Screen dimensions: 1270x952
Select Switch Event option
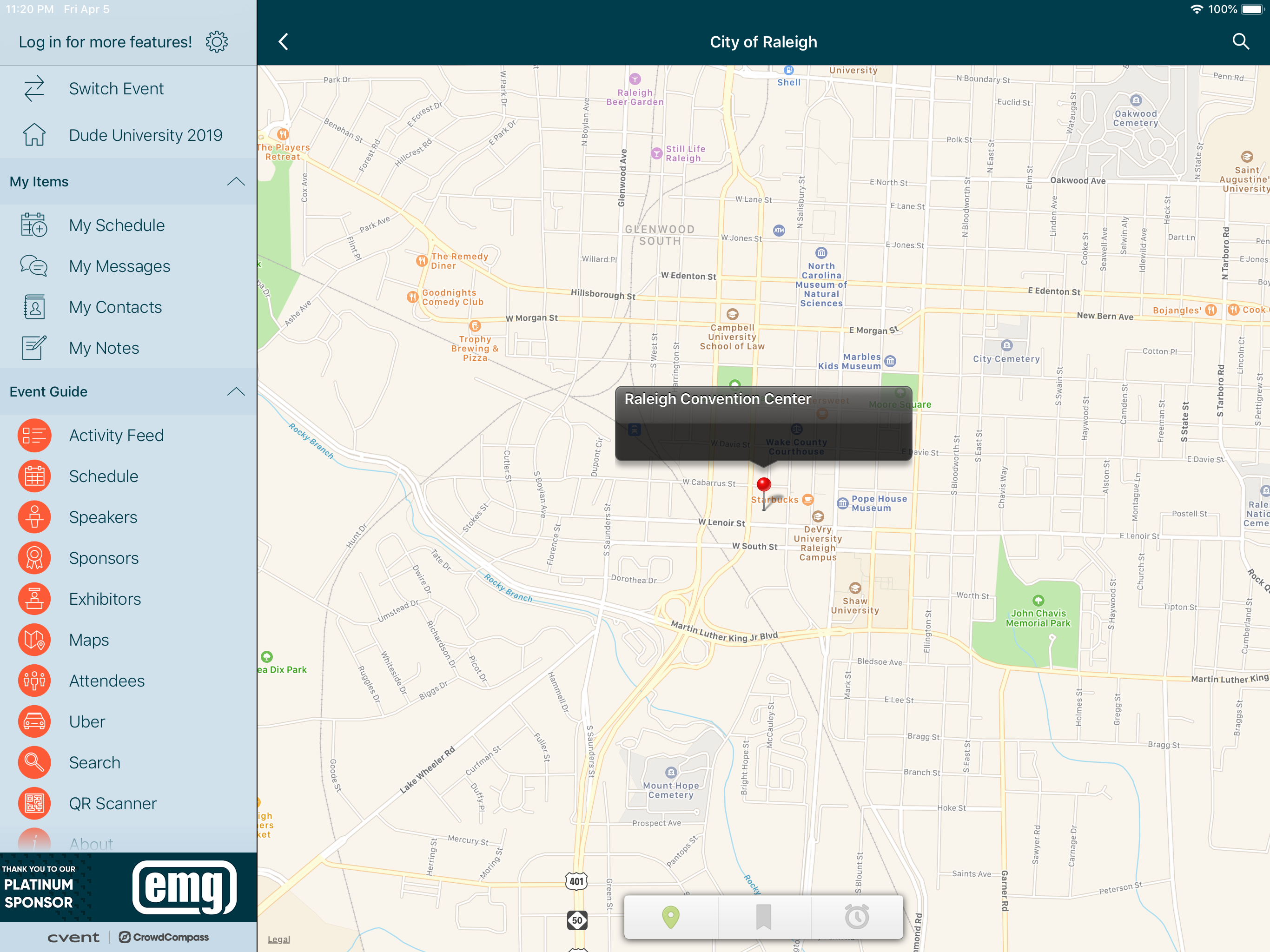pyautogui.click(x=116, y=89)
